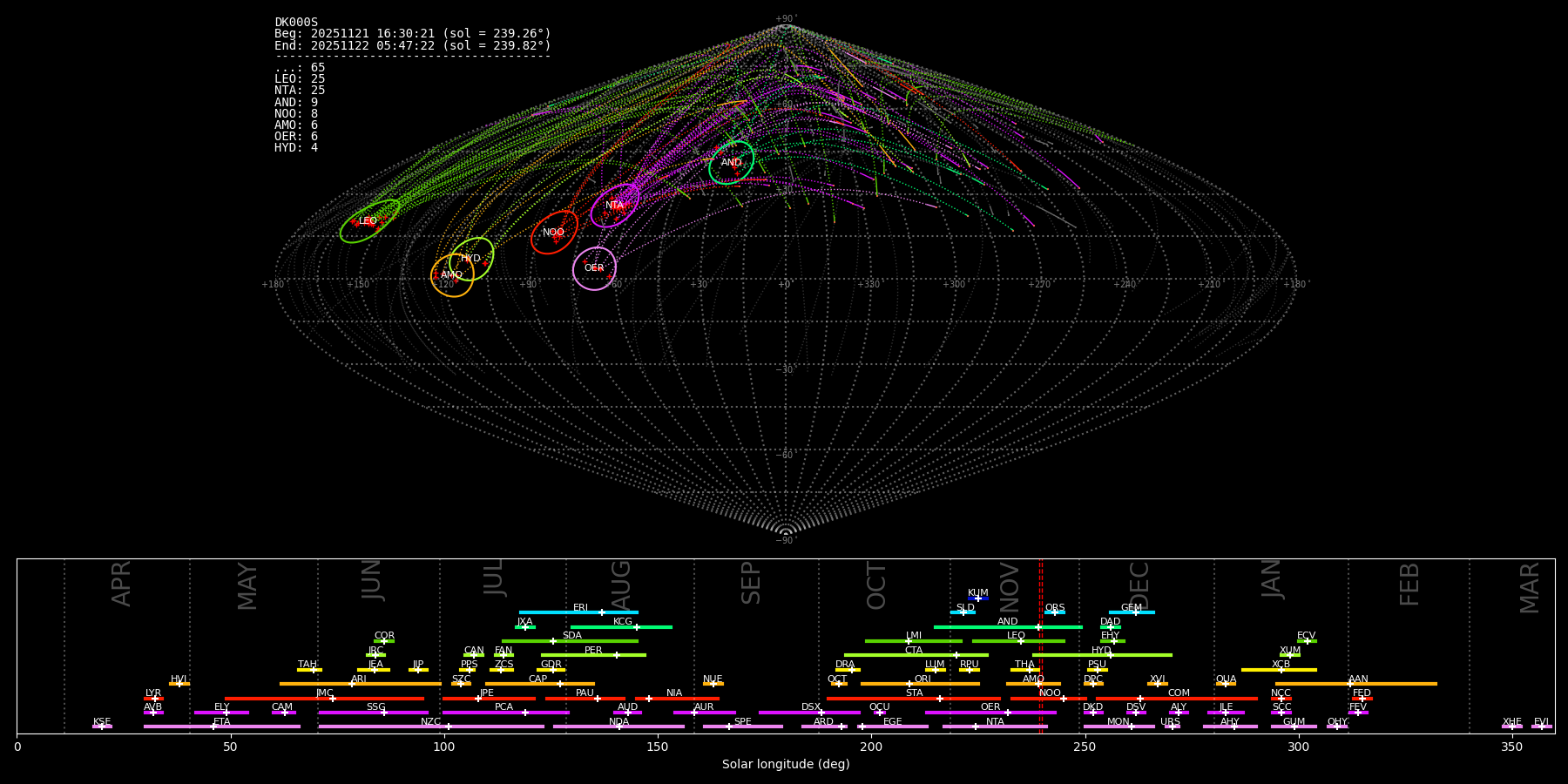Click the cyan ERI activity bar
The width and height of the screenshot is (1568, 784).
point(578,612)
